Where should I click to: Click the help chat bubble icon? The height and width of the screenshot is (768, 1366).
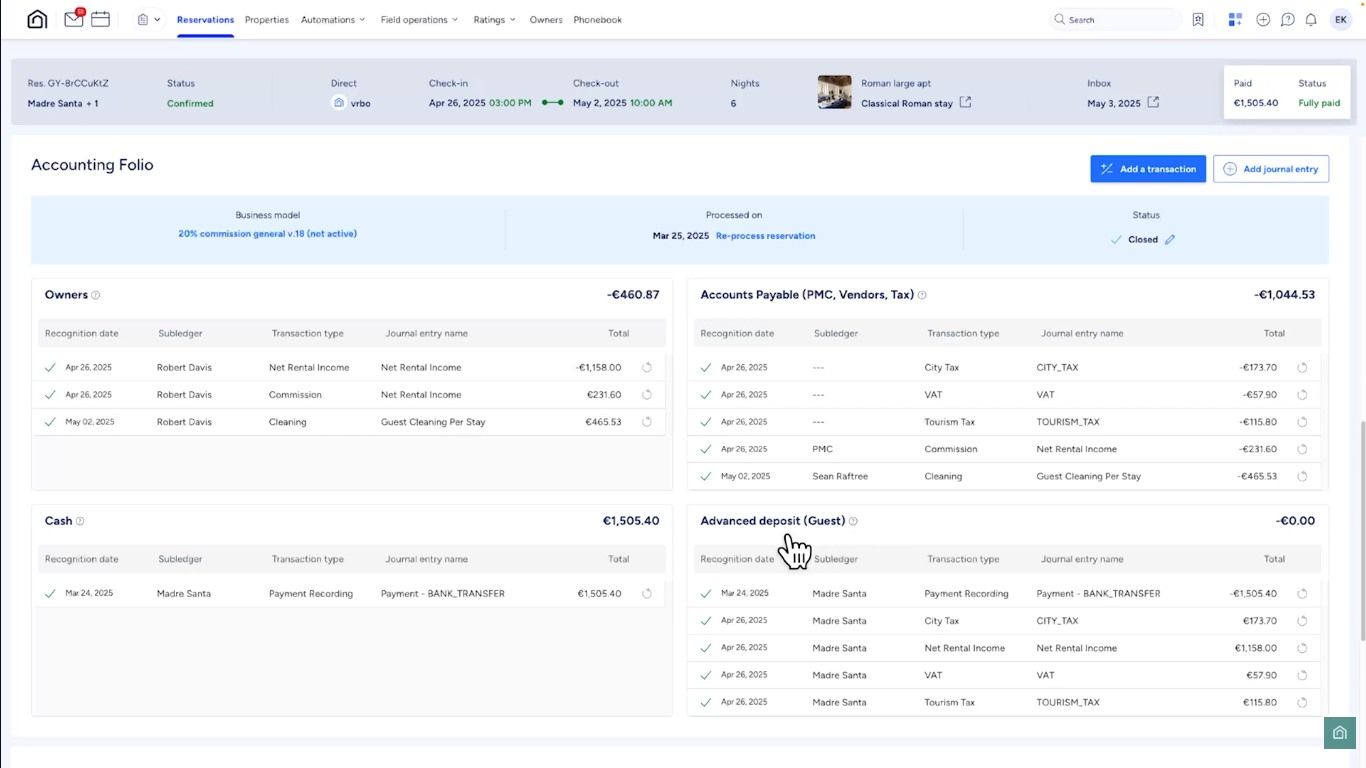point(1288,20)
